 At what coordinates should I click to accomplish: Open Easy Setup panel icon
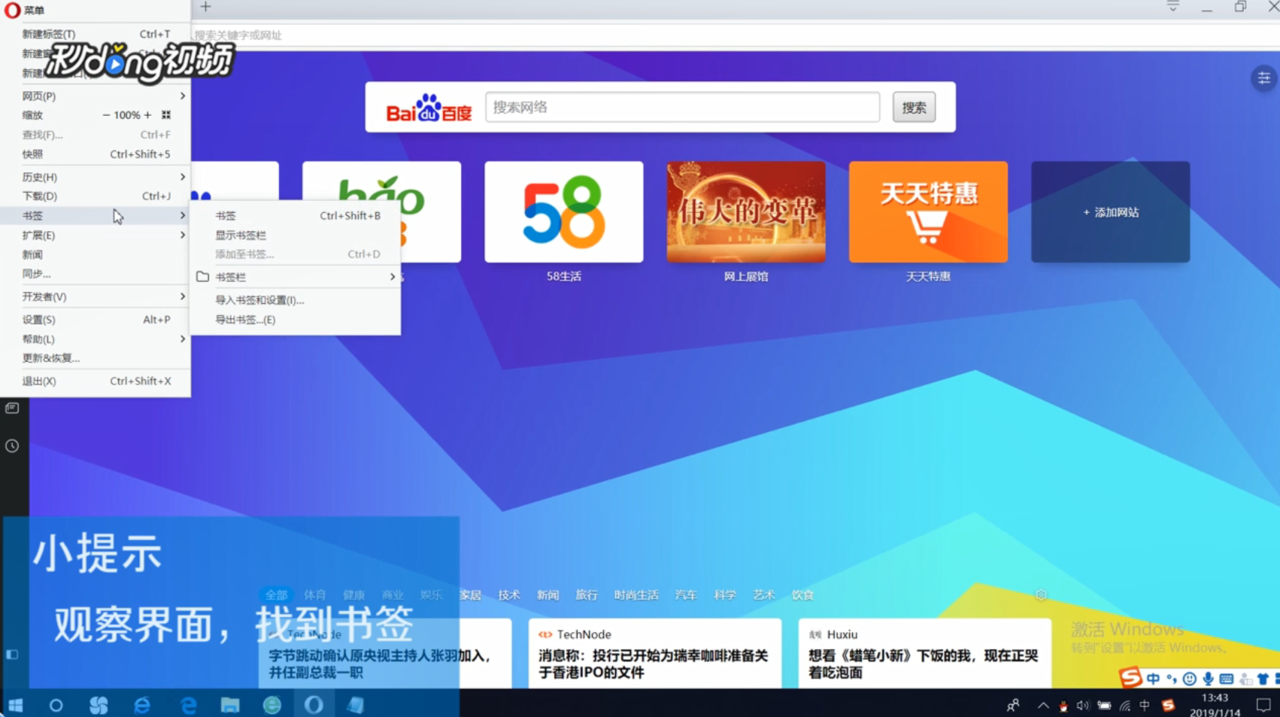pyautogui.click(x=1264, y=78)
